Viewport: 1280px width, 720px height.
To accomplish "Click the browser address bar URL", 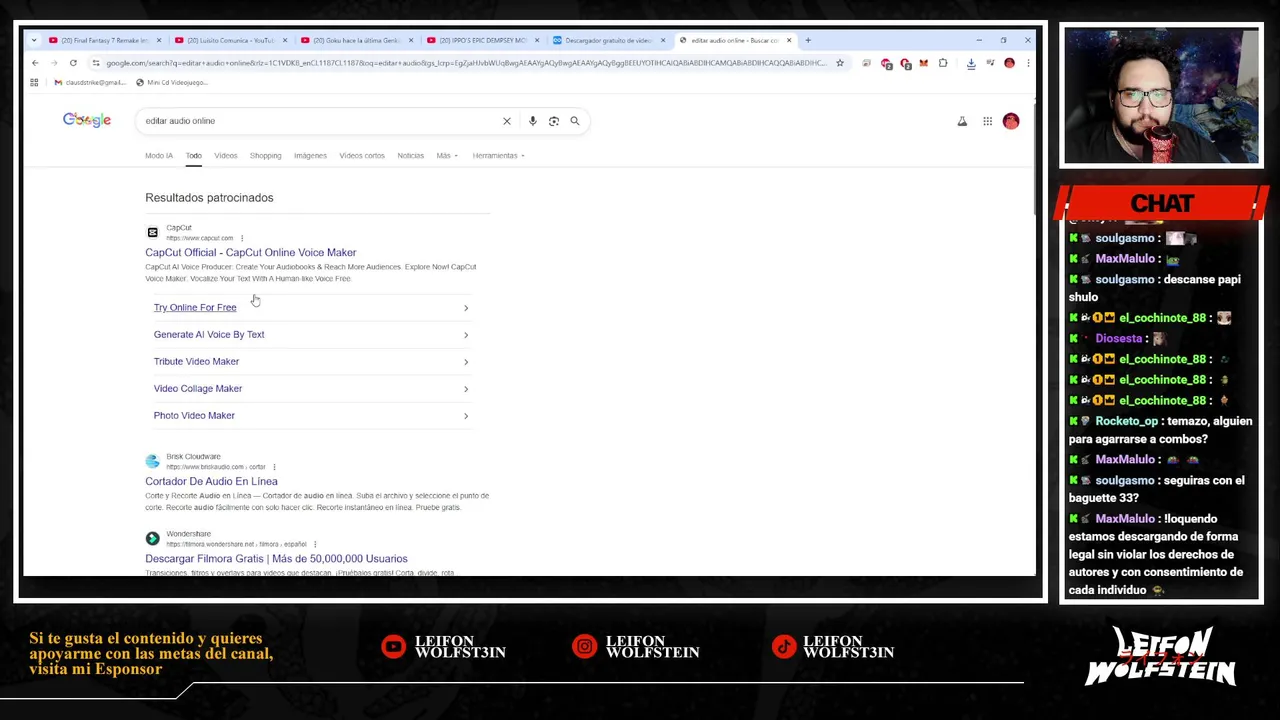I will [466, 63].
